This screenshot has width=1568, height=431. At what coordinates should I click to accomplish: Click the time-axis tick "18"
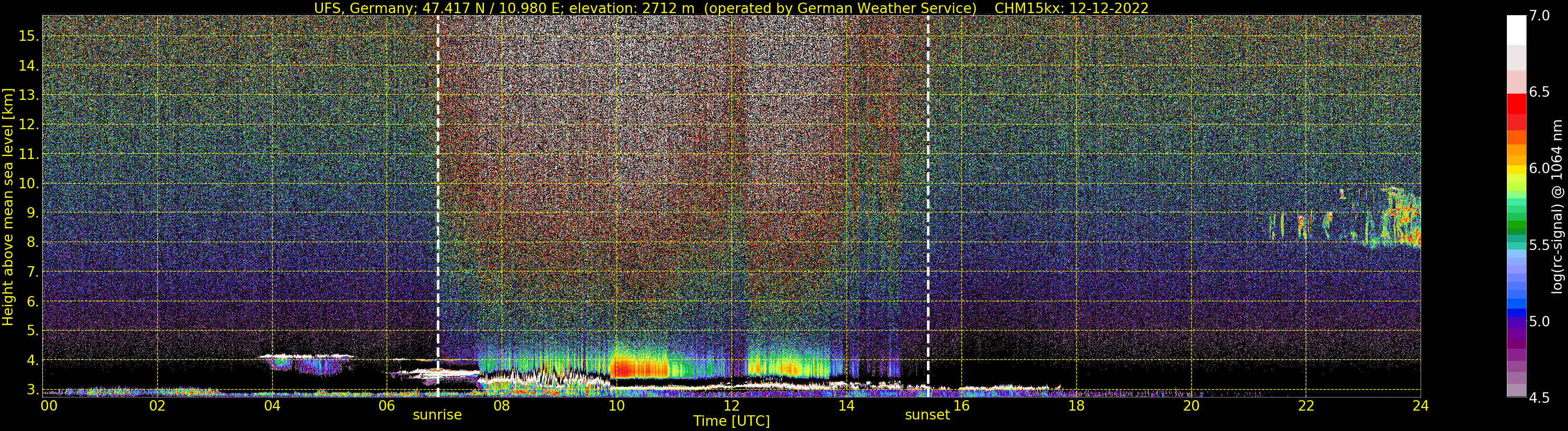tap(1076, 405)
